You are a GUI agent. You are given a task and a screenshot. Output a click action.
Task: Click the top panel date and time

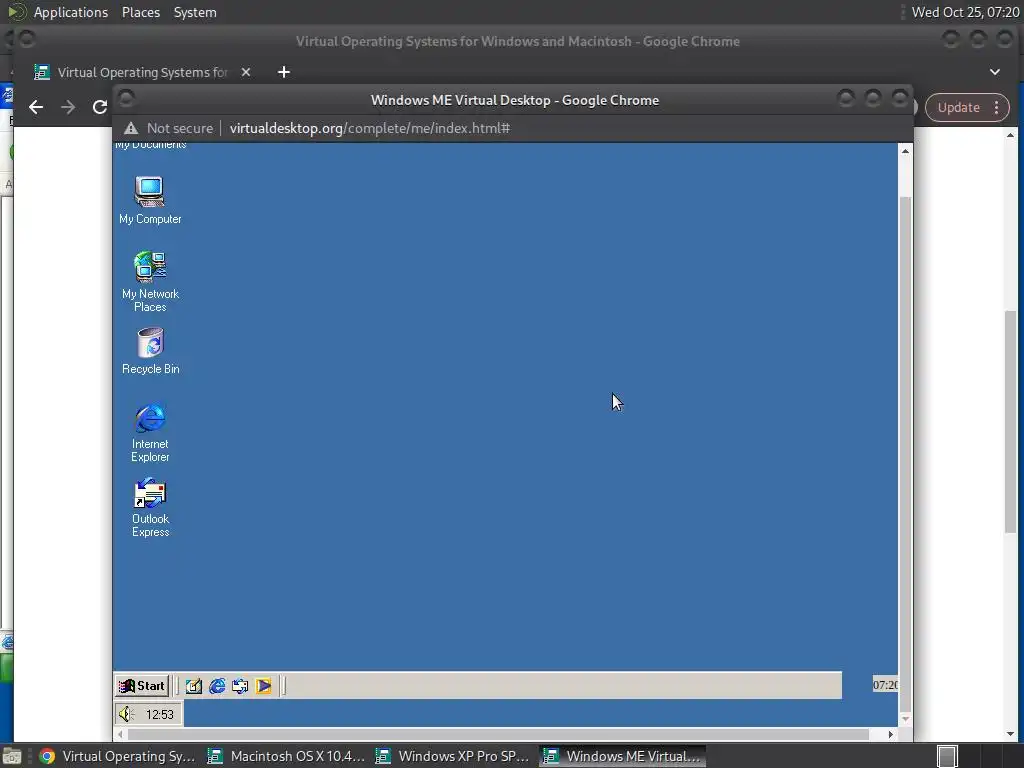(x=965, y=12)
